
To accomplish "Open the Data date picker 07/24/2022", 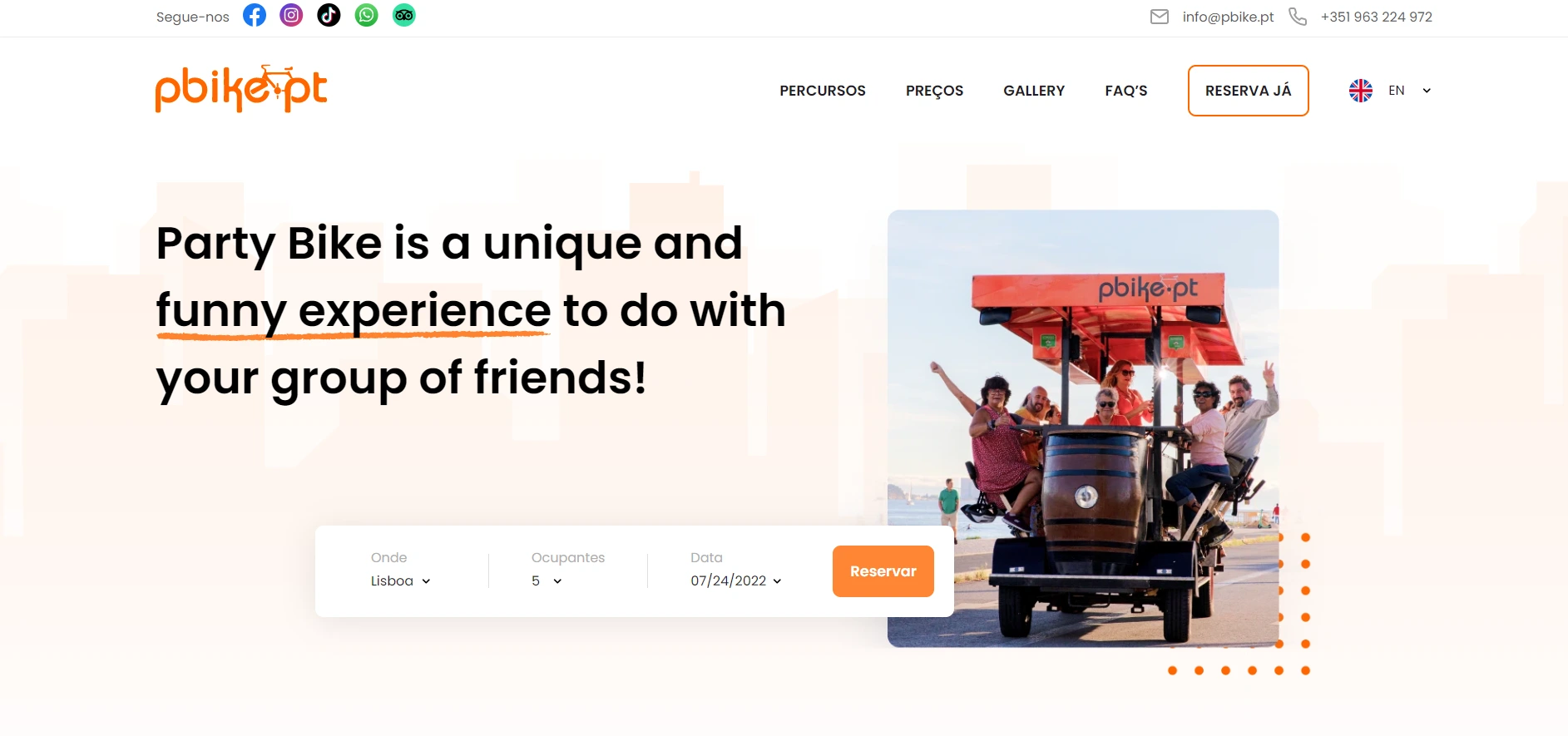I will click(x=736, y=580).
